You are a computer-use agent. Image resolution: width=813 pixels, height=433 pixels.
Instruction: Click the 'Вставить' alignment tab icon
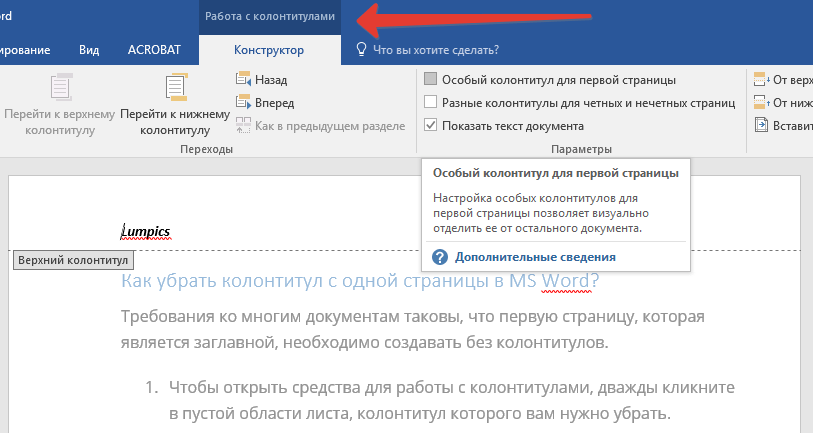click(761, 126)
